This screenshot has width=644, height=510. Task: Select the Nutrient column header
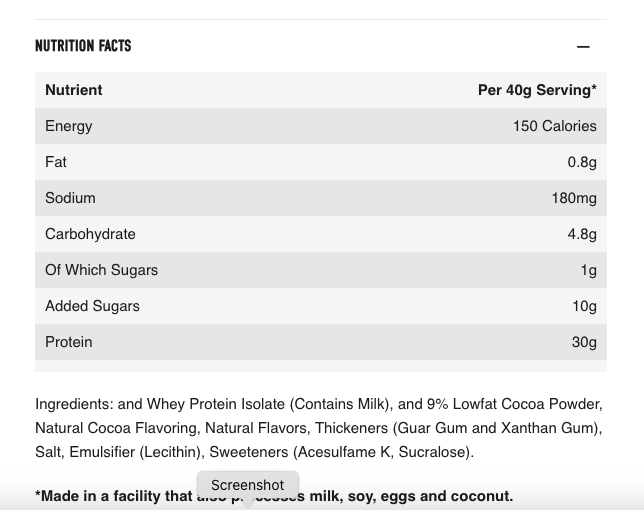(x=74, y=90)
